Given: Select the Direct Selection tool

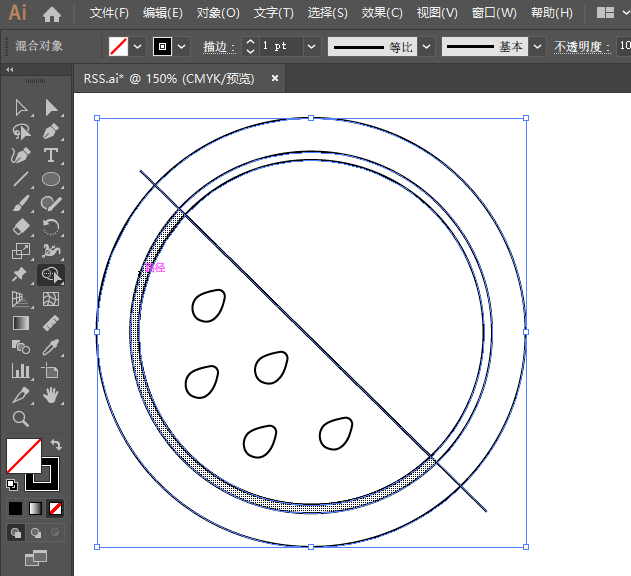Looking at the screenshot, I should 51,107.
